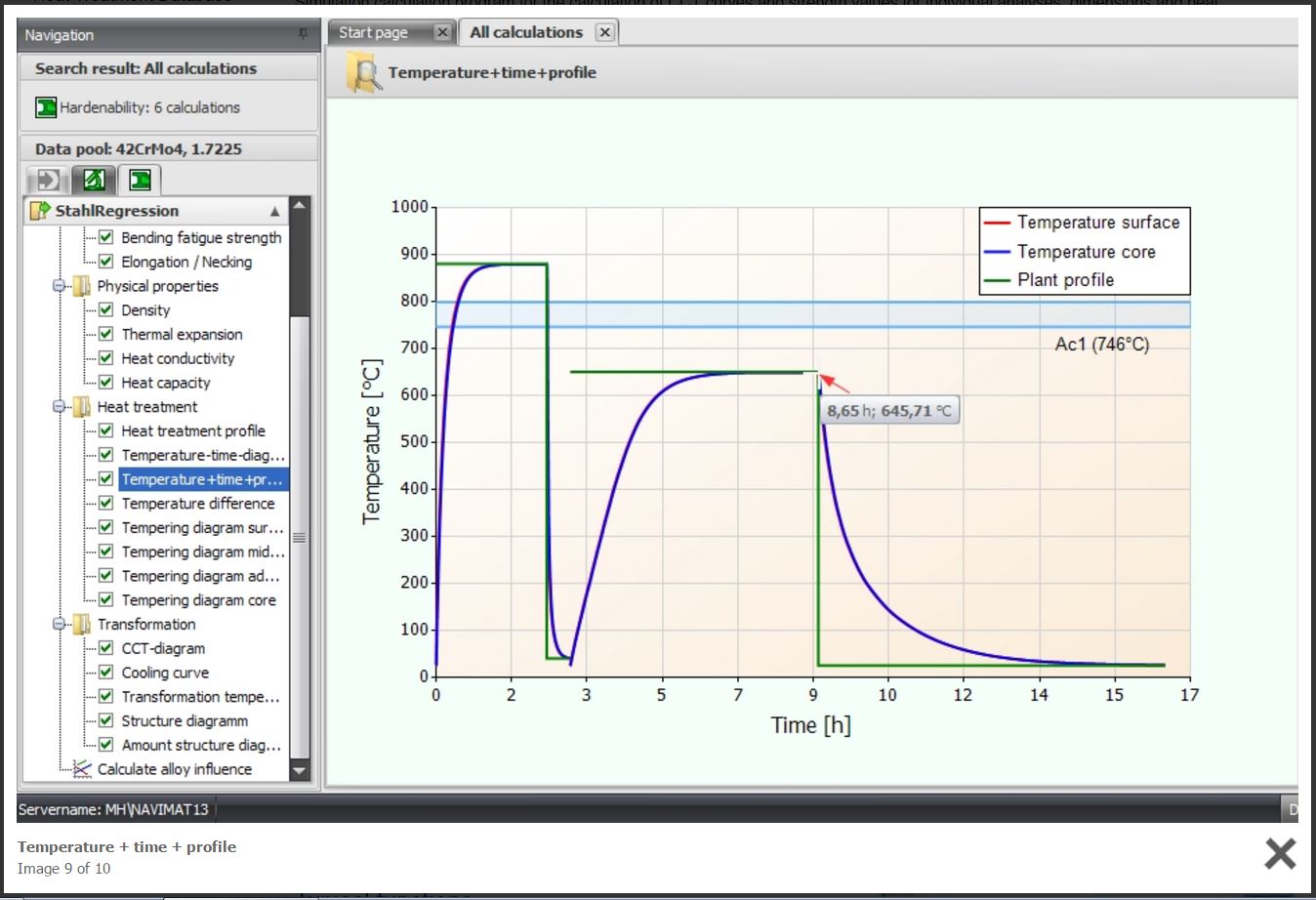Open Tempering diagram mid... item
The height and width of the screenshot is (900, 1316).
click(x=203, y=552)
